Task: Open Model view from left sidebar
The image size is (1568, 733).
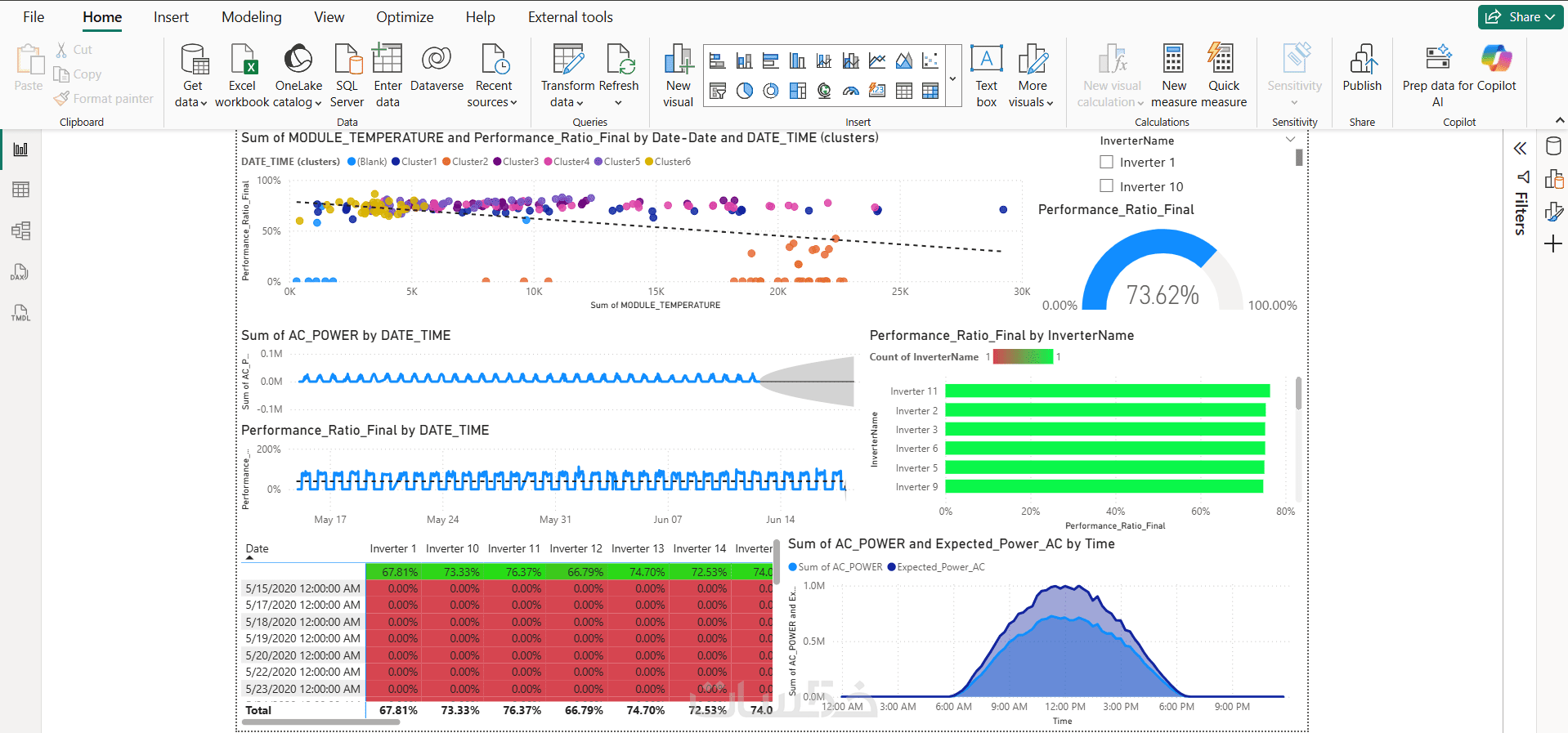Action: [x=21, y=230]
